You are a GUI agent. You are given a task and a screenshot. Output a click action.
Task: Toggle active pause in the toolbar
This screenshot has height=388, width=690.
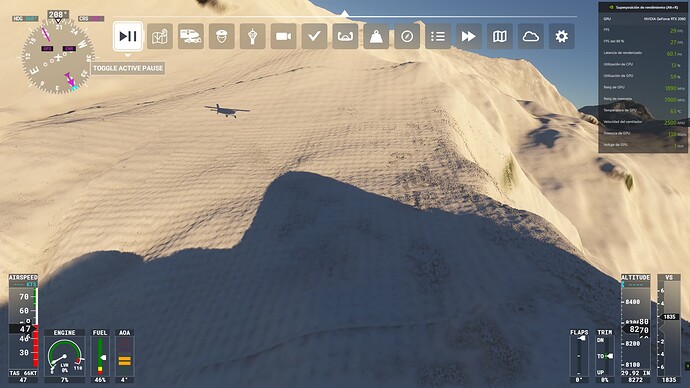(128, 36)
